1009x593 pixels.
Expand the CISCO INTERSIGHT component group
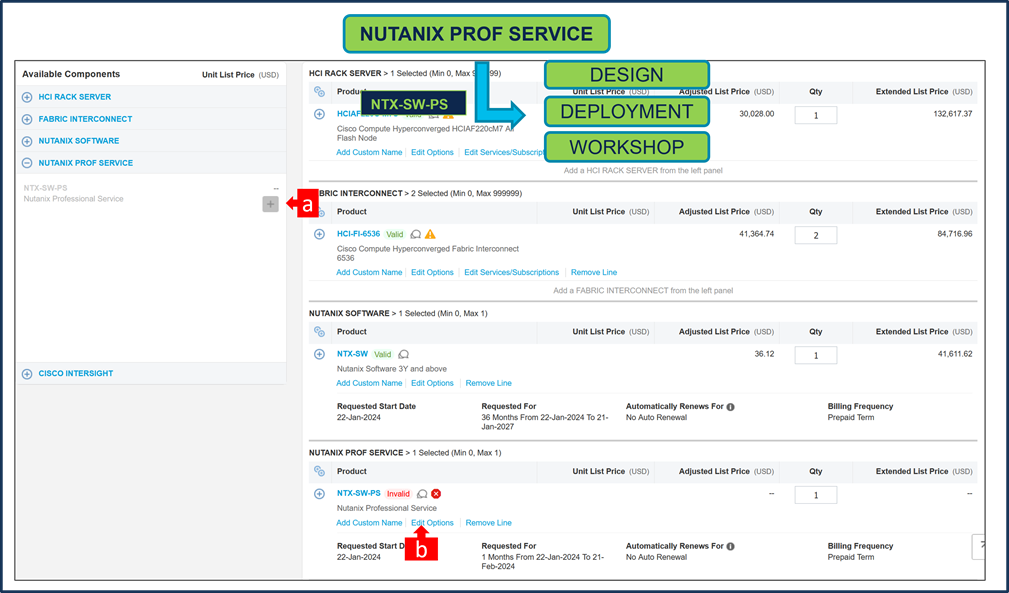27,374
